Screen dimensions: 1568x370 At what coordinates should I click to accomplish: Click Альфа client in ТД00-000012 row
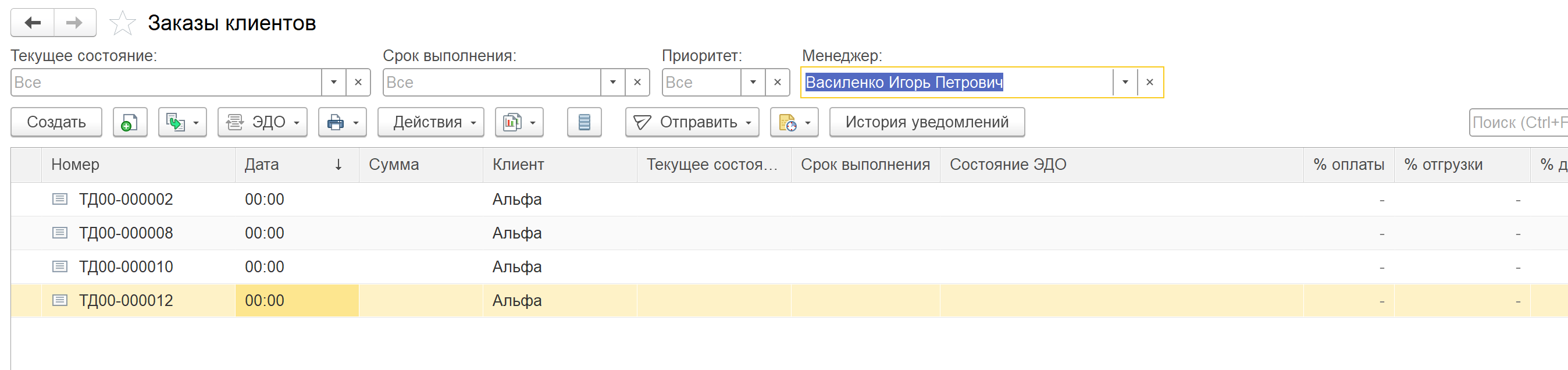point(517,300)
